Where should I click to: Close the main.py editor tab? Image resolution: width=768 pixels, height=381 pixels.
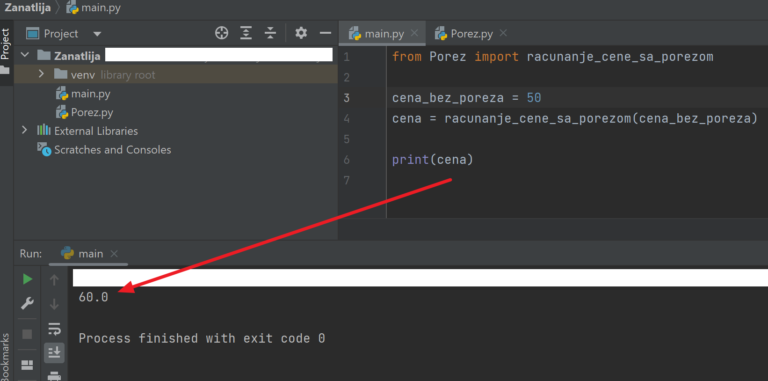[x=414, y=33]
